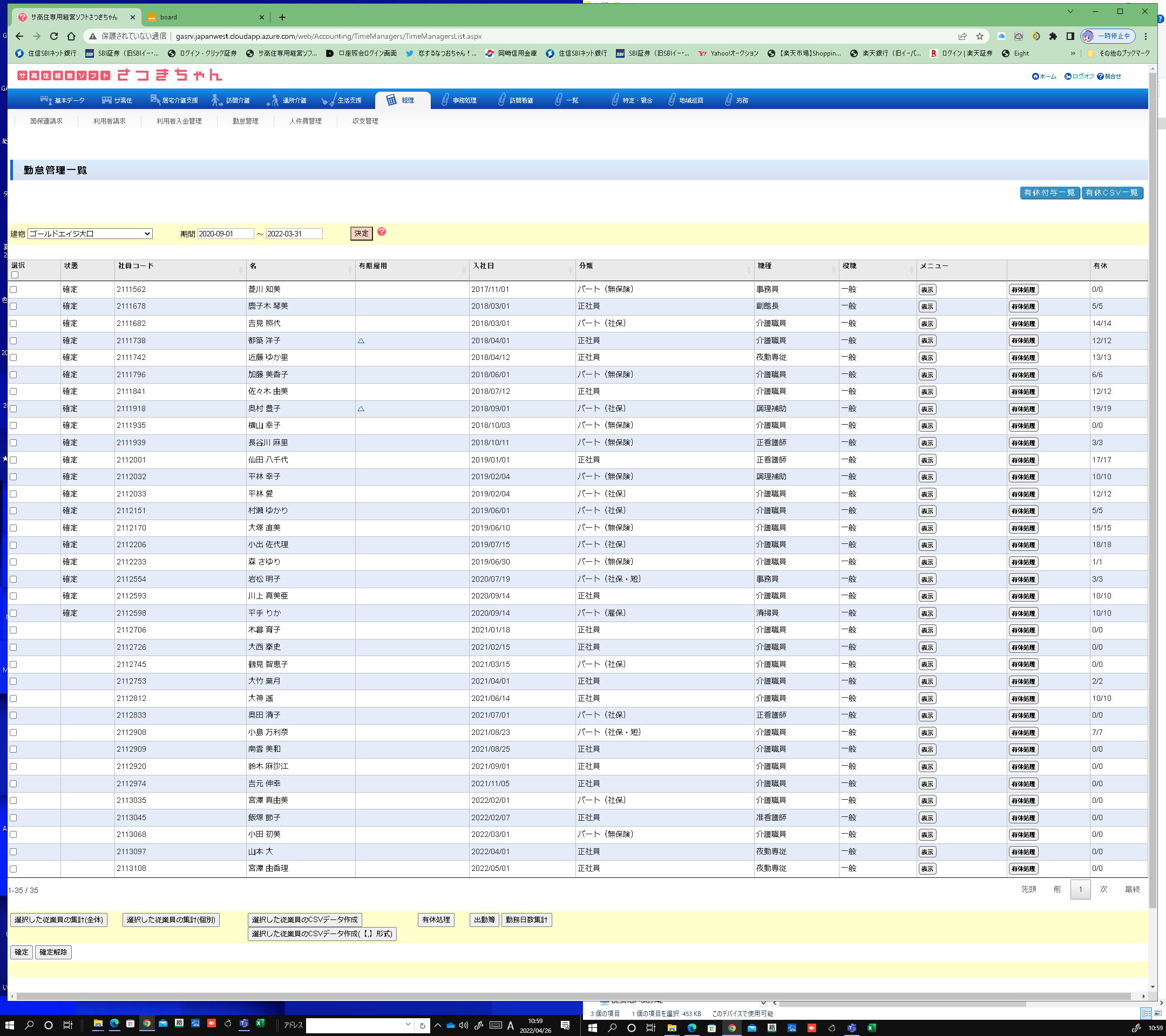Click the triangle icon in 都築 洋子 row
1166x1036 pixels.
pyautogui.click(x=361, y=340)
